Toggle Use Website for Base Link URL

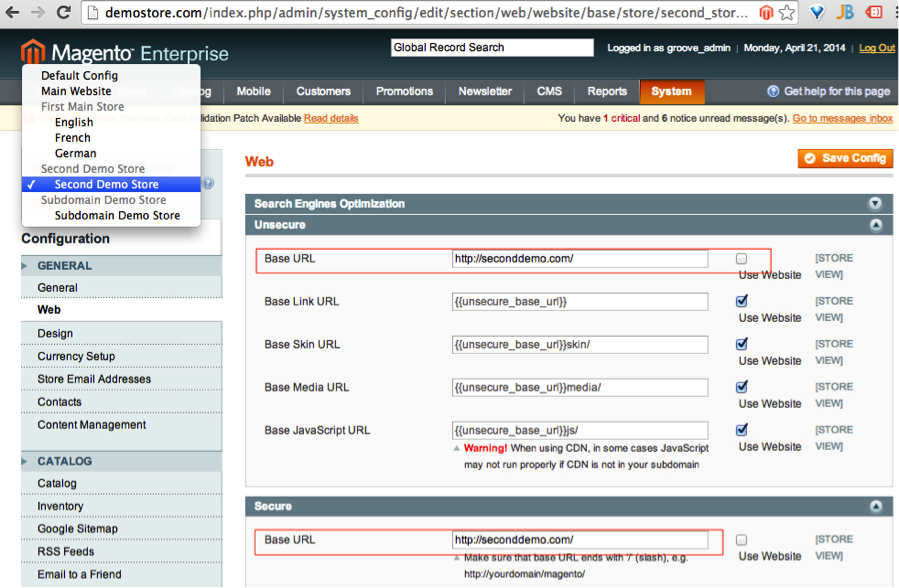[x=741, y=301]
